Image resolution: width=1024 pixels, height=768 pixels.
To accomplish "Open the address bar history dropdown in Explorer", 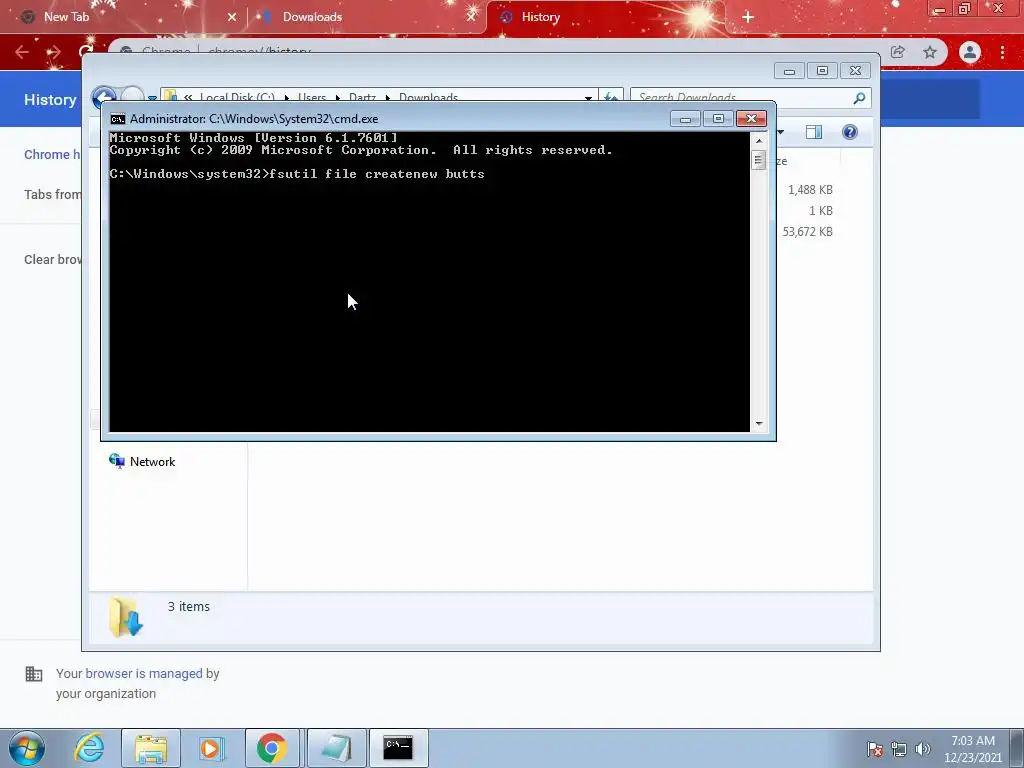I will pos(588,98).
